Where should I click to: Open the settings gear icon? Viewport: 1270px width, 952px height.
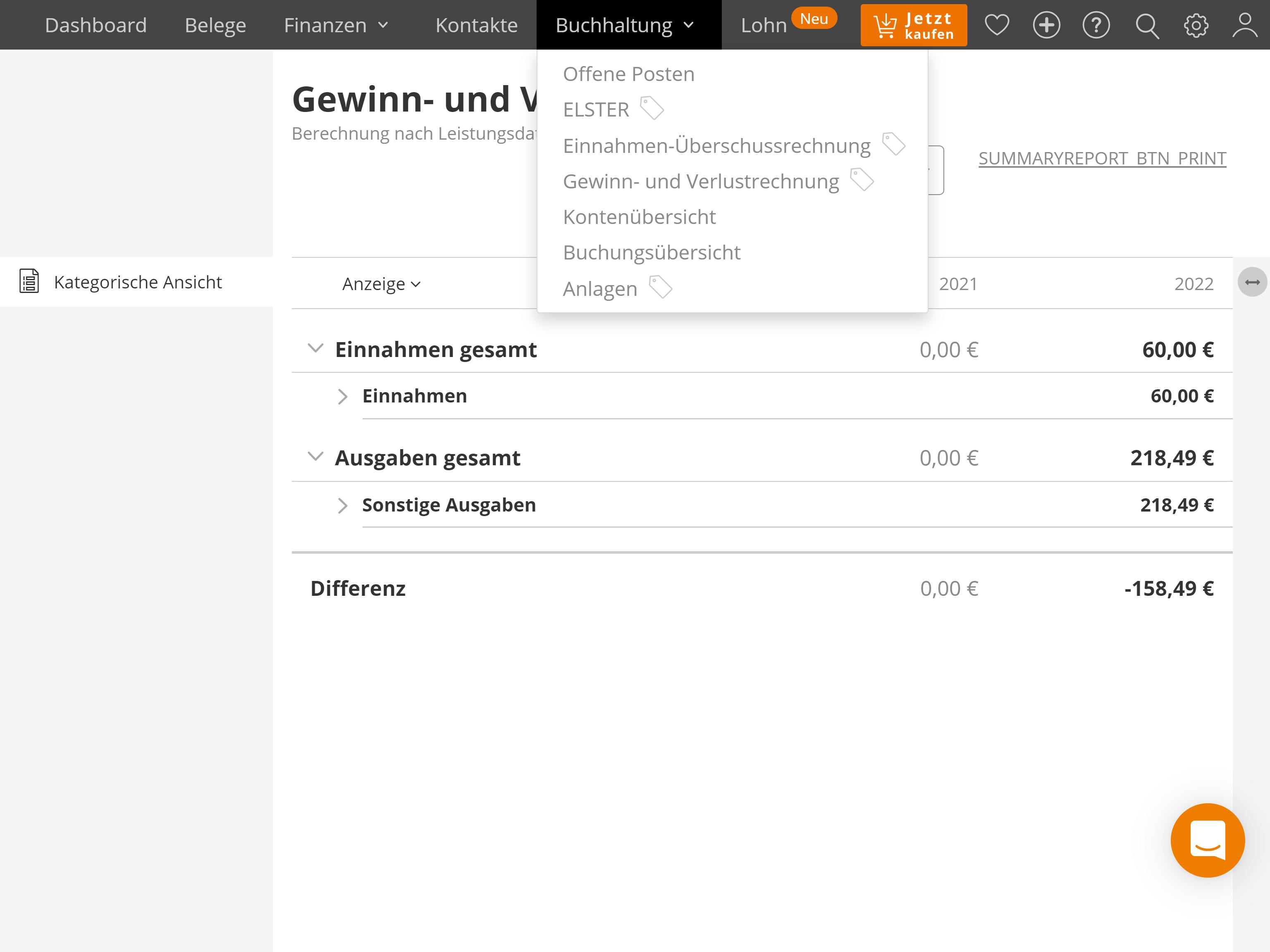(1196, 25)
